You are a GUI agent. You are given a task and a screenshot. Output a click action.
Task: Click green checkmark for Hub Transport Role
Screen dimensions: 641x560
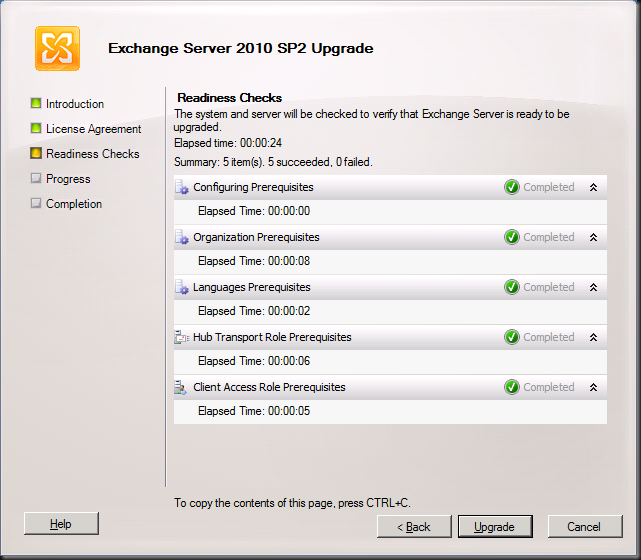click(512, 337)
